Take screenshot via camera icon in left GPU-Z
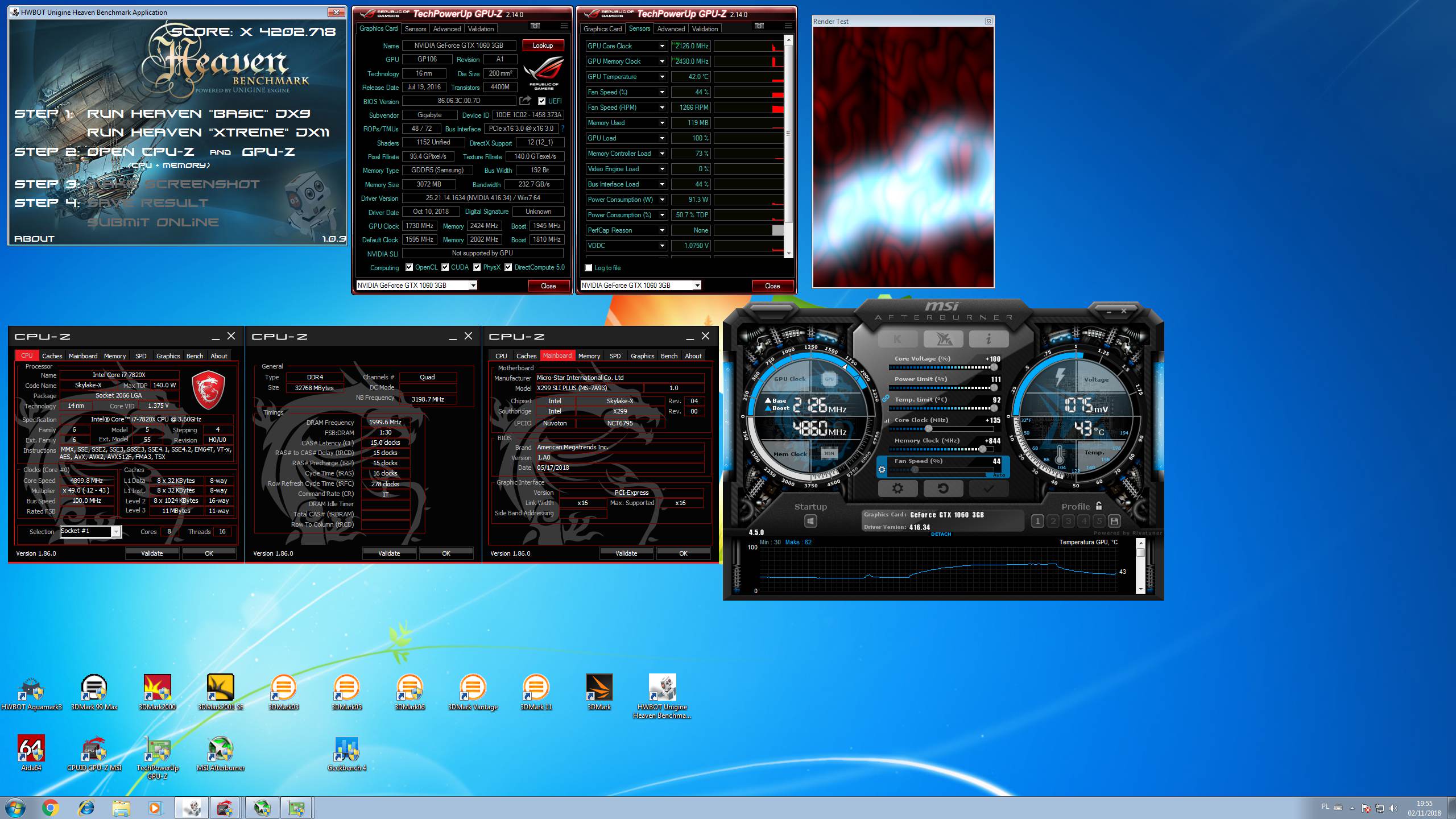The image size is (1456, 819). [535, 26]
